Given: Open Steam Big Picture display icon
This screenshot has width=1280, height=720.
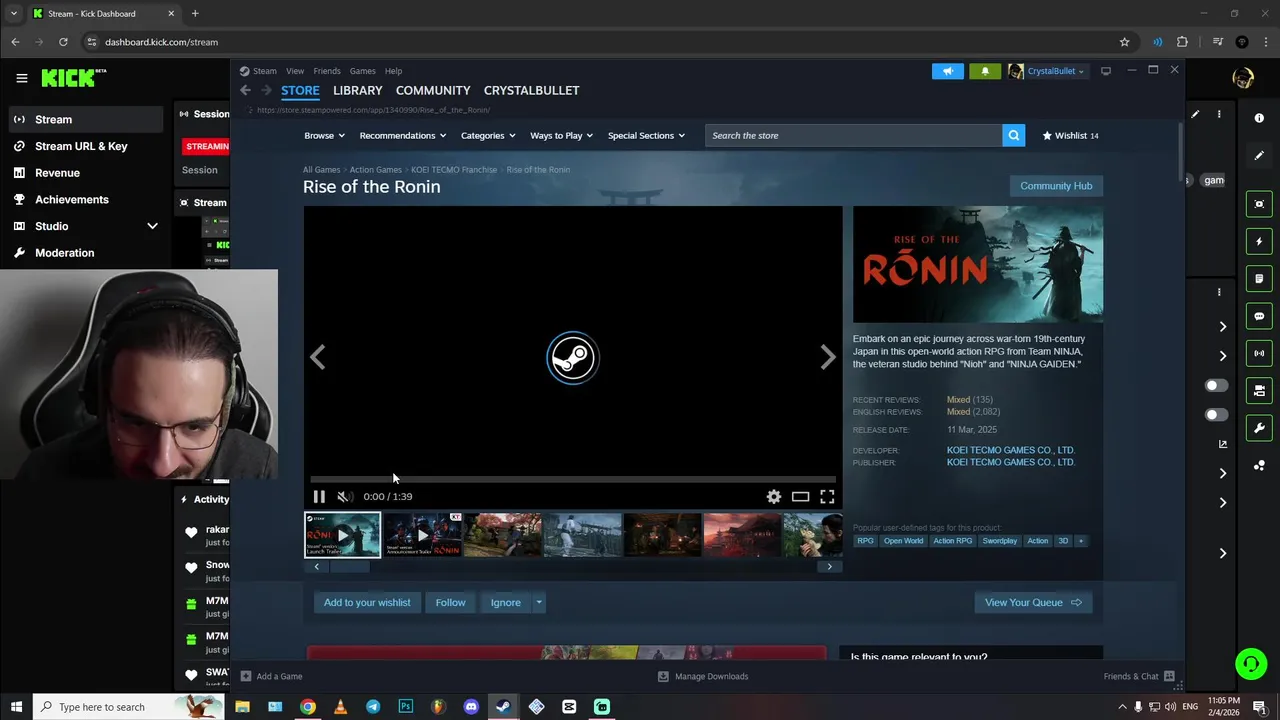Looking at the screenshot, I should point(1106,71).
